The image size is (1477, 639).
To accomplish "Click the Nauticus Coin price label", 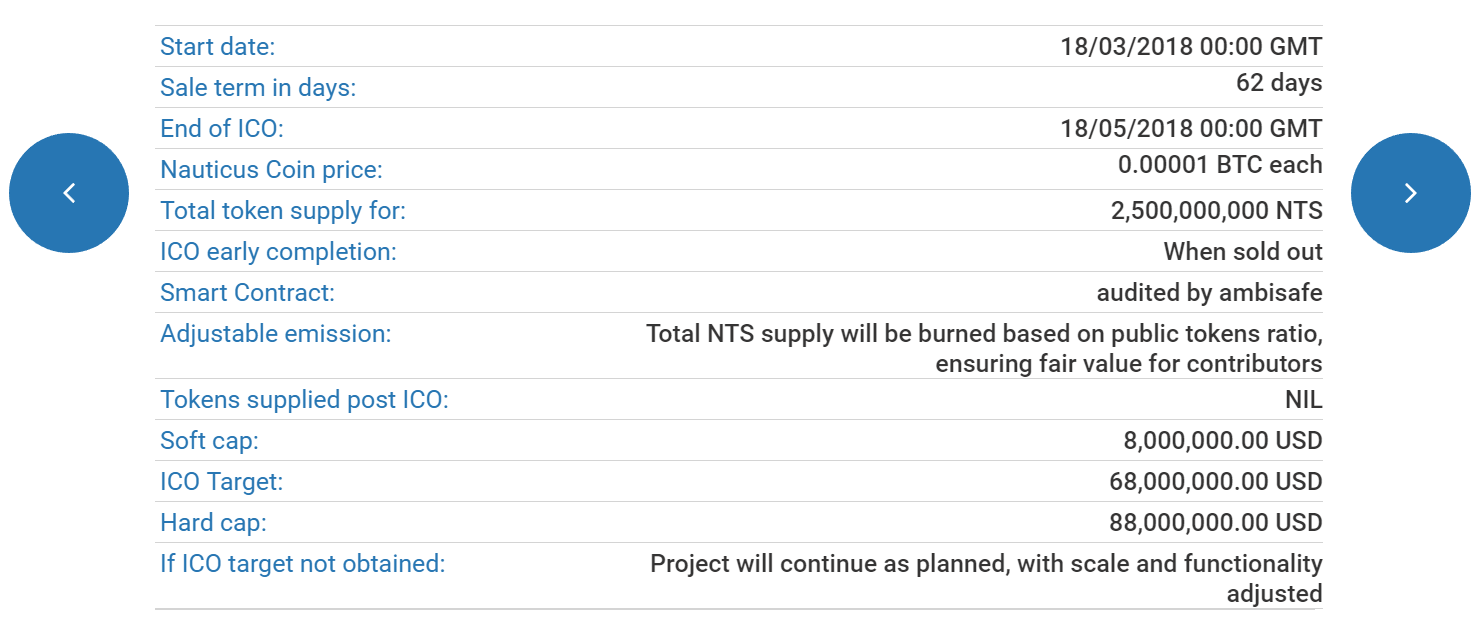I will click(x=271, y=170).
